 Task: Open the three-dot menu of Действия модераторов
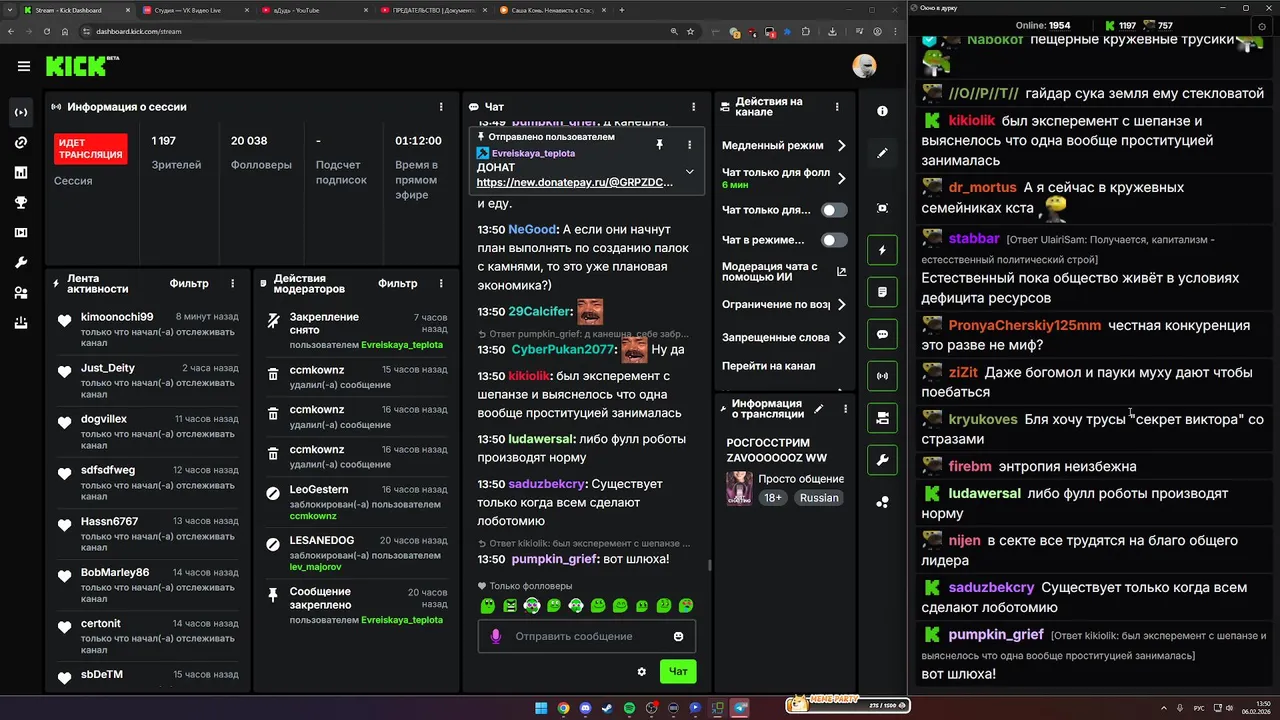tap(442, 283)
